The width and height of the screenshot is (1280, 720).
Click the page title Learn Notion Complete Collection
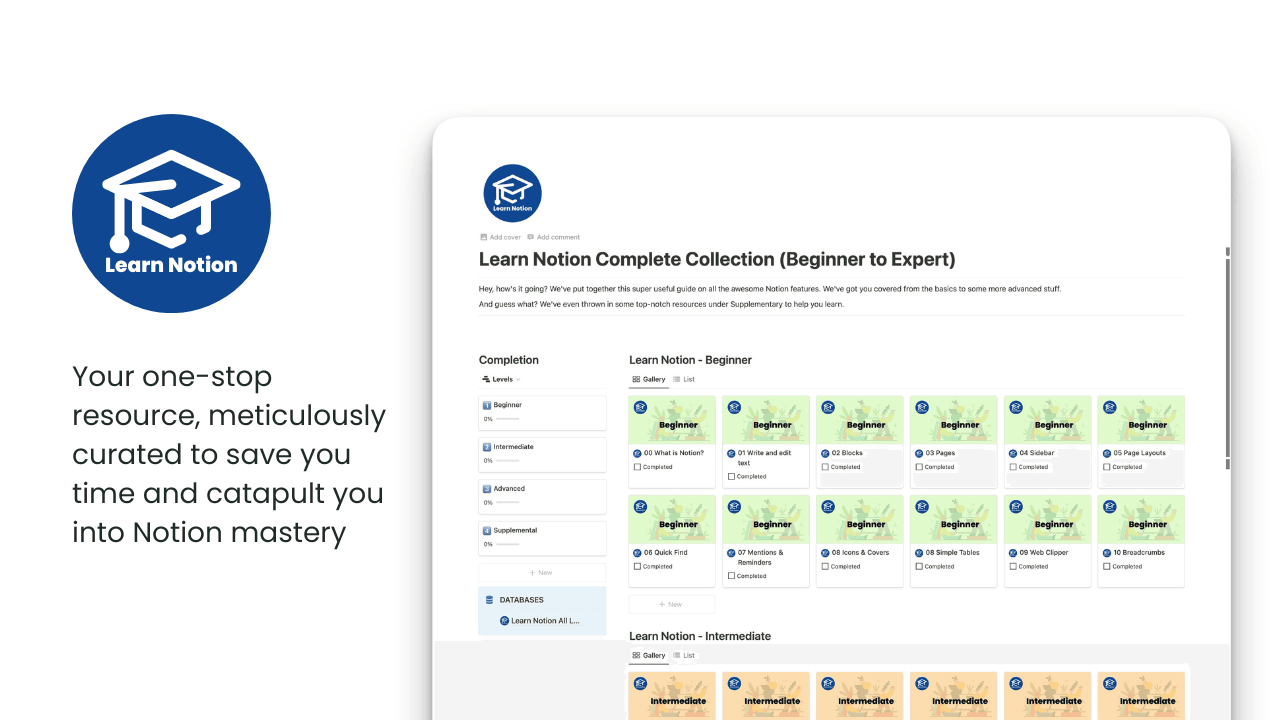[717, 260]
